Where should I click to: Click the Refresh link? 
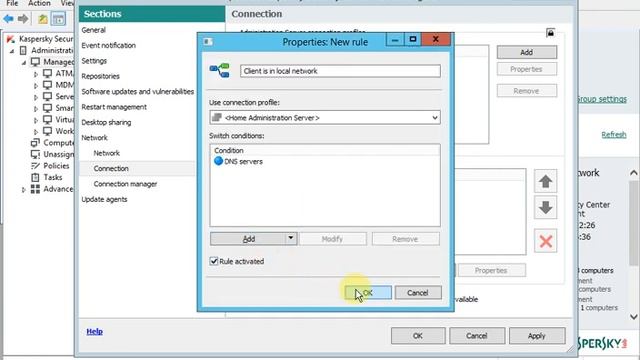click(614, 135)
